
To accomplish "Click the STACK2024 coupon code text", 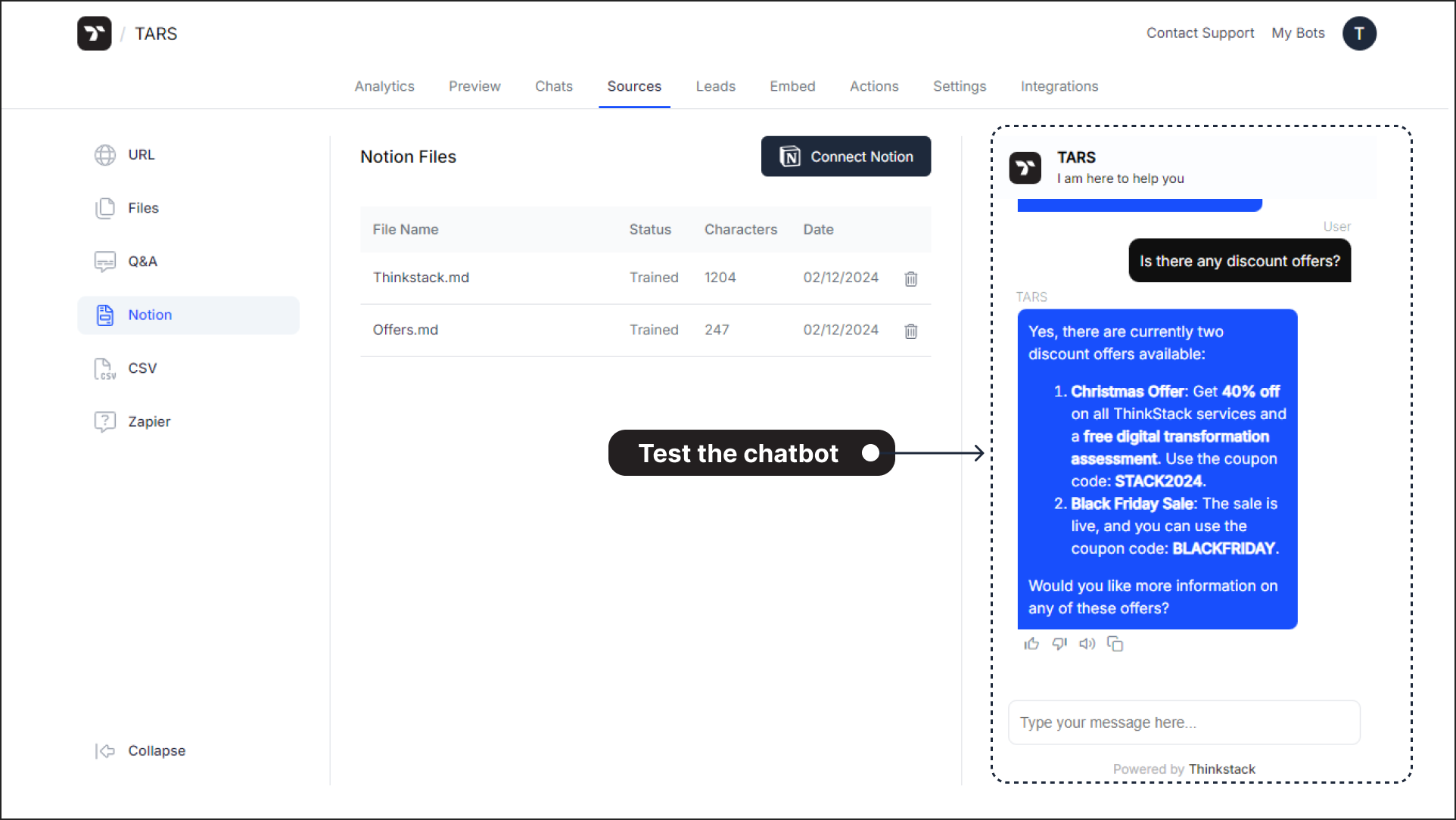I will [x=1159, y=481].
